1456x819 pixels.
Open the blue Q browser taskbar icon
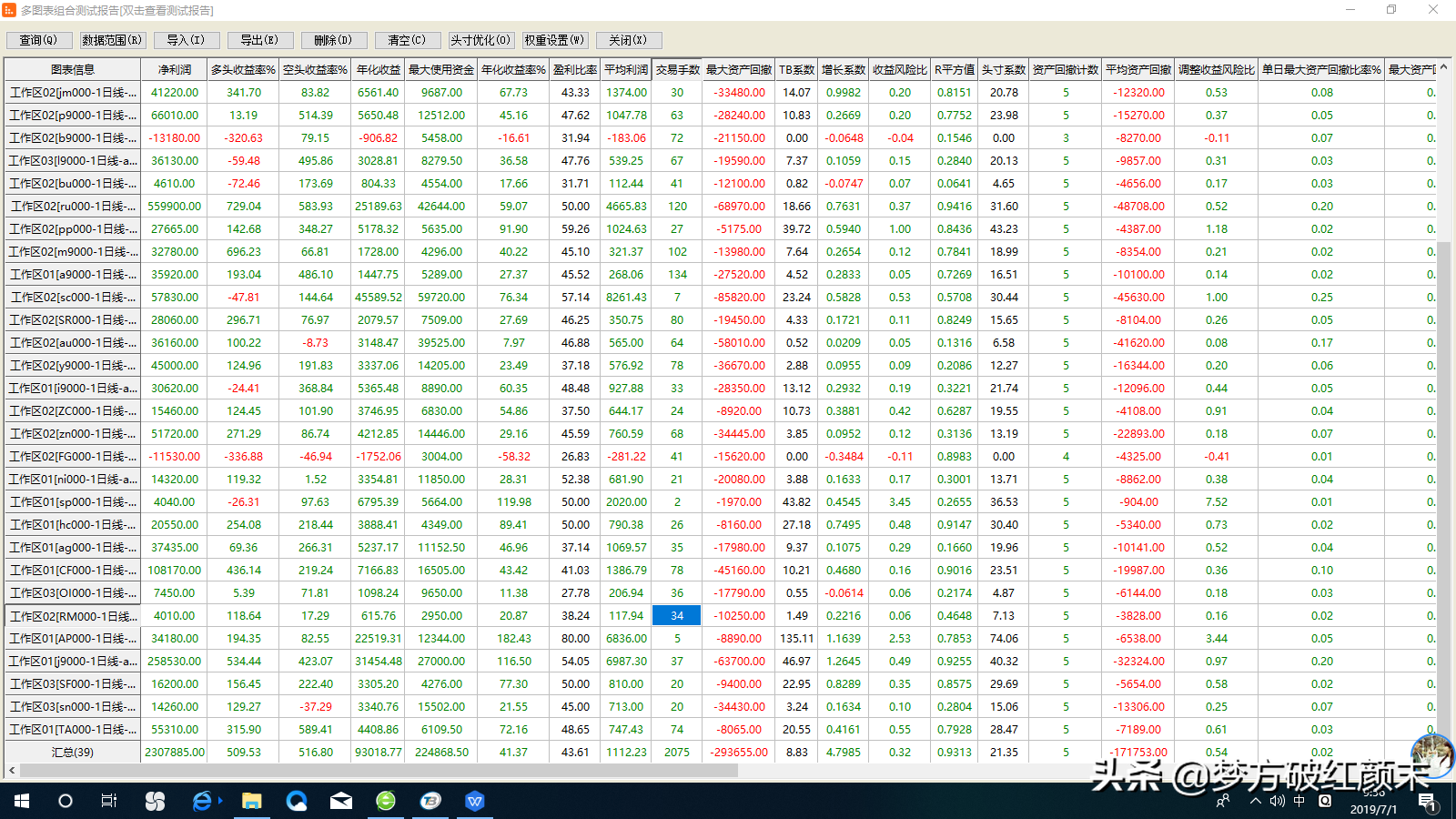click(x=297, y=801)
